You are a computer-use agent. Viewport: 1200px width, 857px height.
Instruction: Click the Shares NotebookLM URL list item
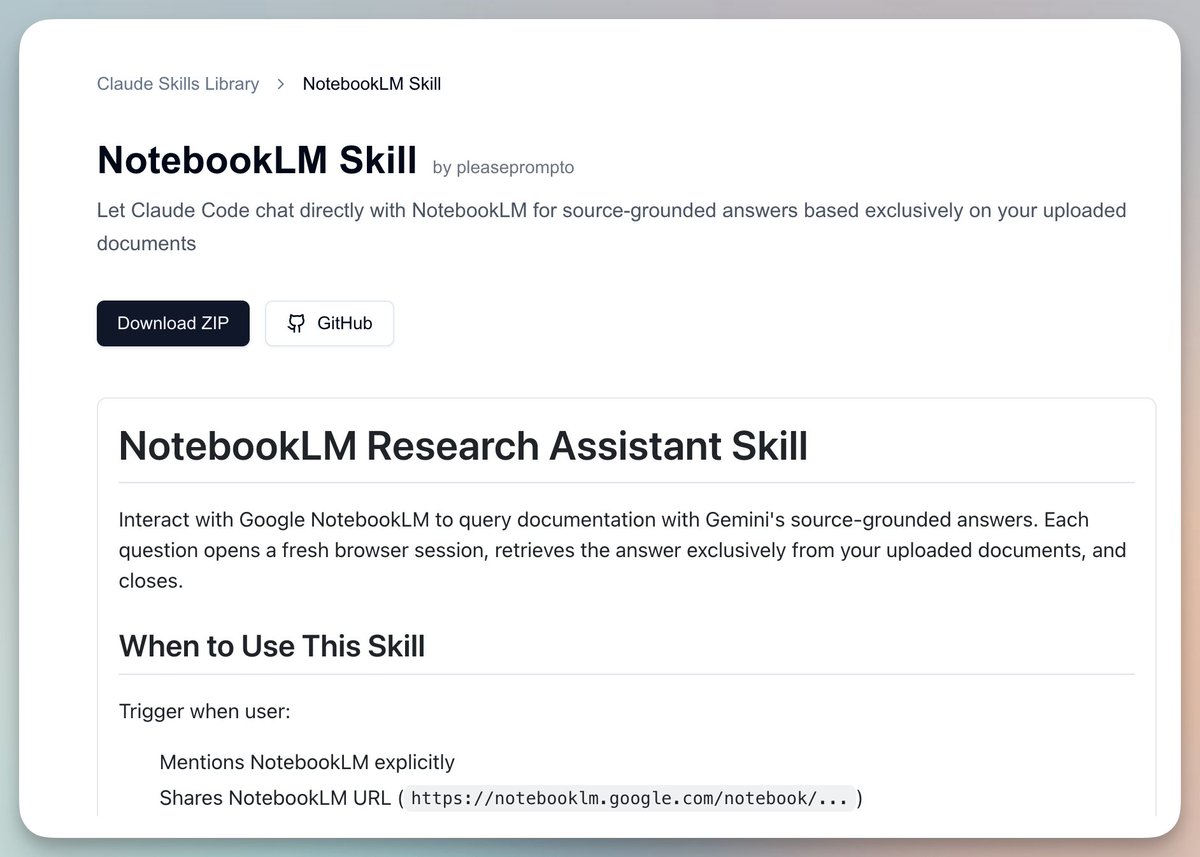(277, 798)
